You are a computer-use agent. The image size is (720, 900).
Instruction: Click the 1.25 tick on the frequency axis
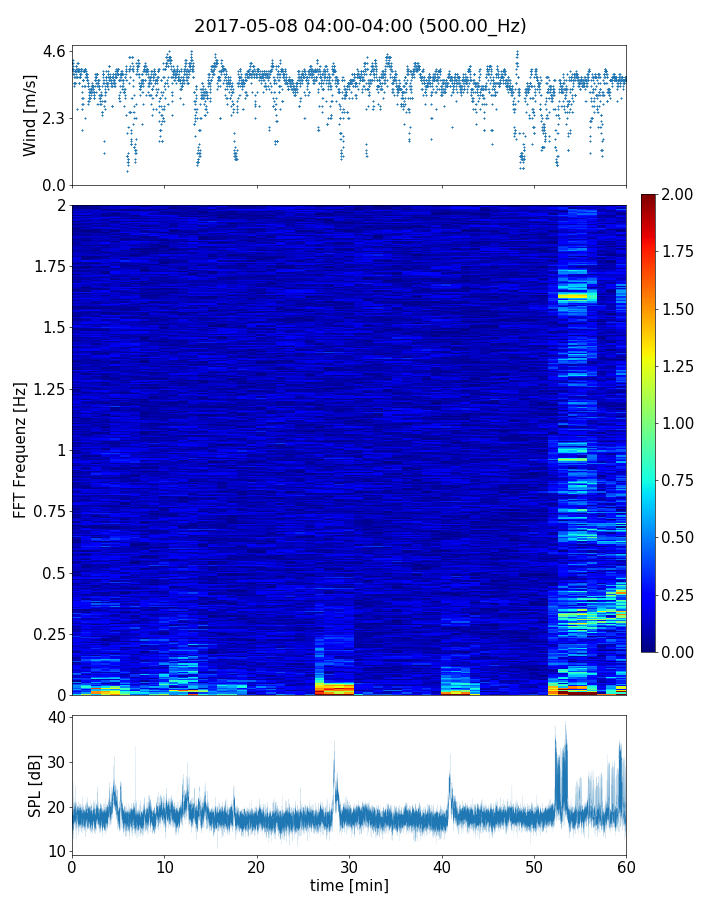[x=46, y=389]
